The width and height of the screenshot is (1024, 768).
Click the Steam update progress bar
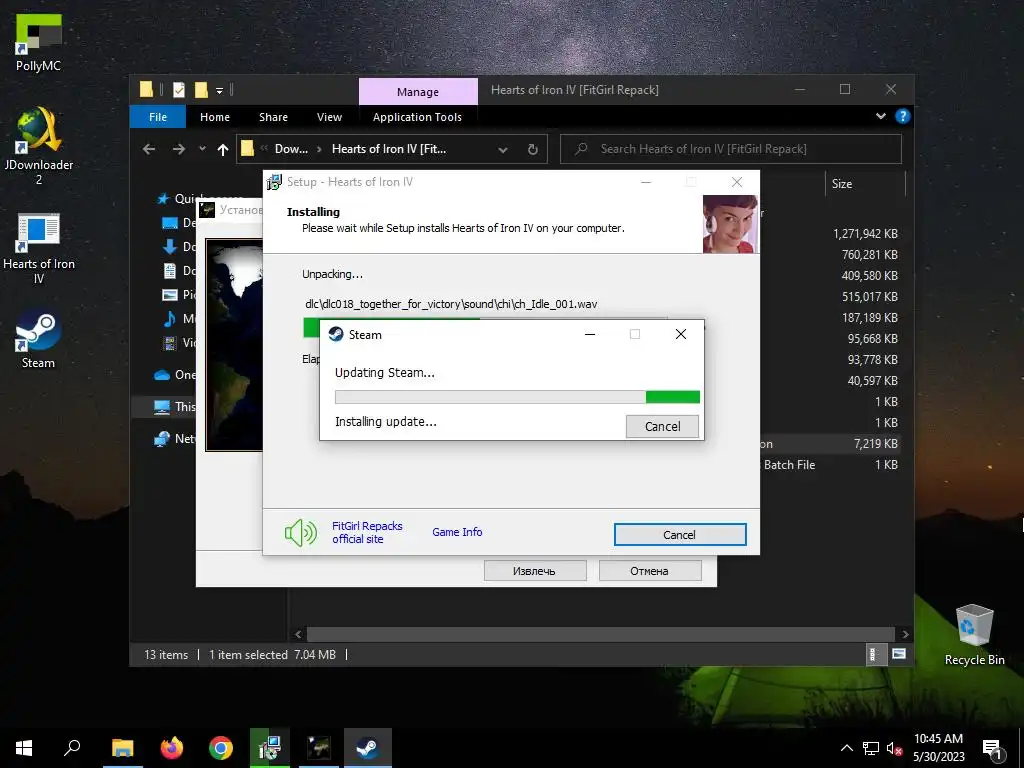click(517, 397)
